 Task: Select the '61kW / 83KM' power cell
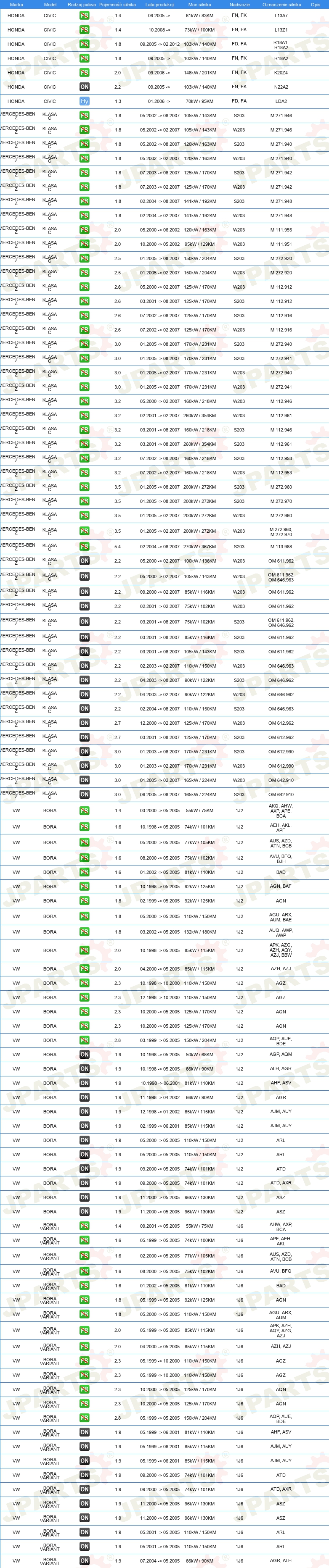200,15
